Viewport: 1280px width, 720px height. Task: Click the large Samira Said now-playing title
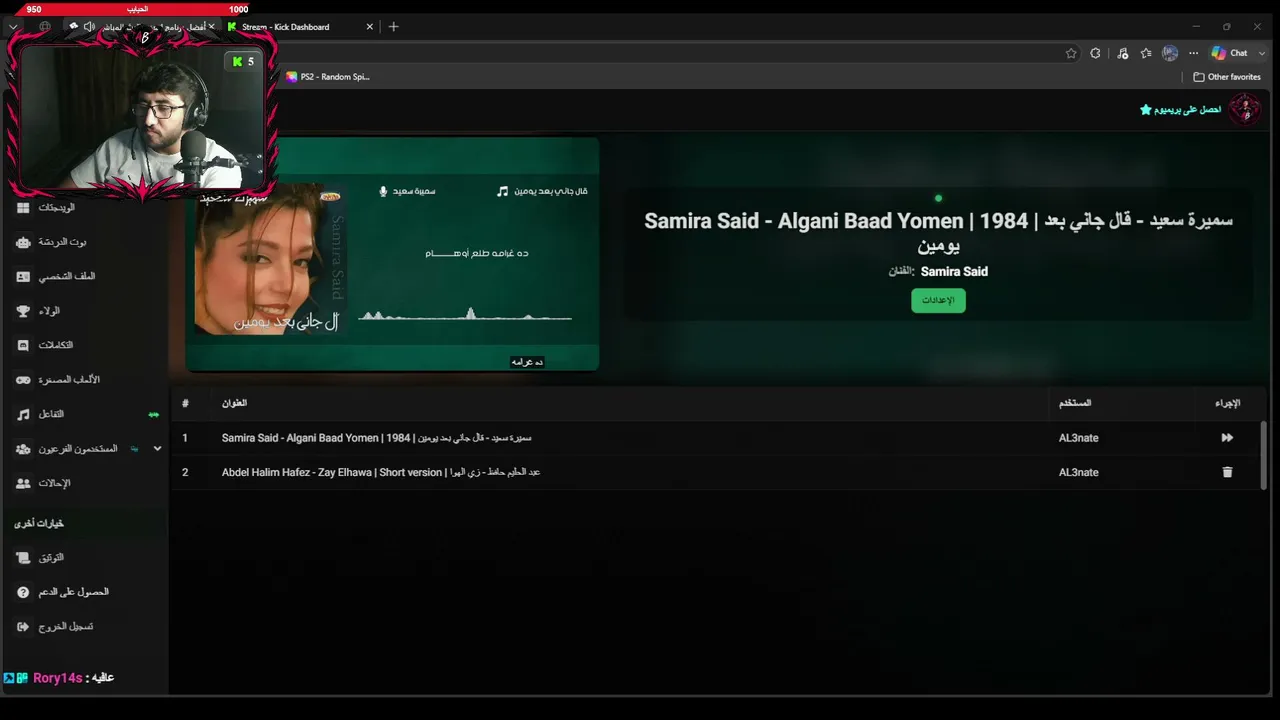938,232
